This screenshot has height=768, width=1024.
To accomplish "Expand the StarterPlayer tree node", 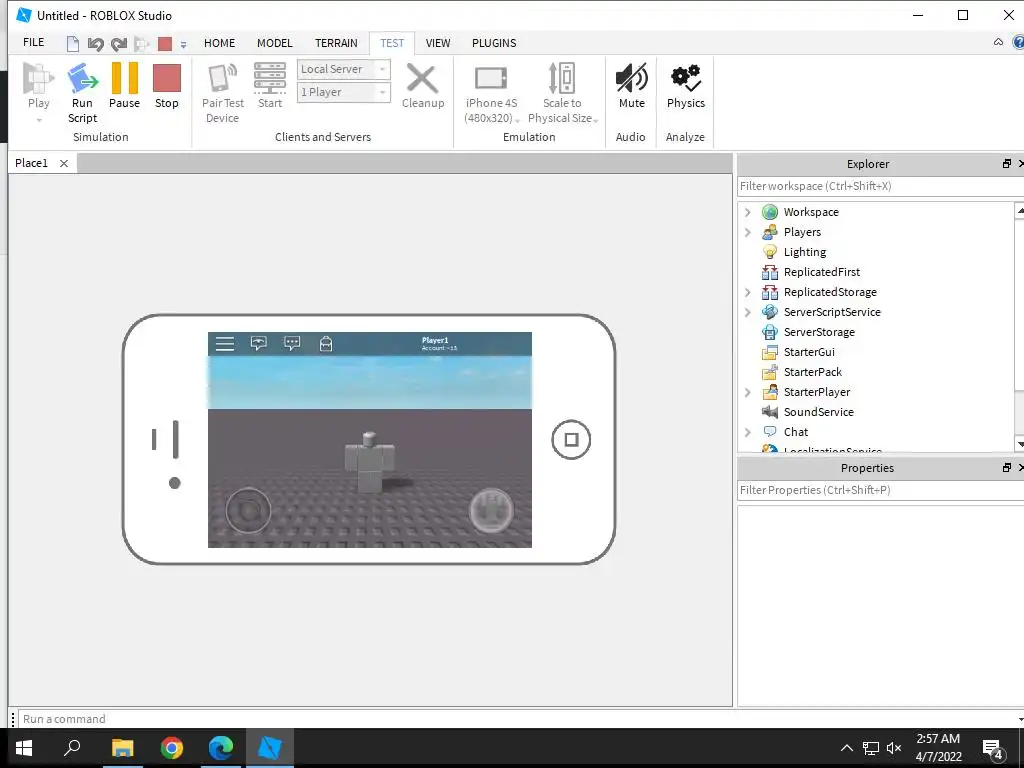I will pos(748,392).
